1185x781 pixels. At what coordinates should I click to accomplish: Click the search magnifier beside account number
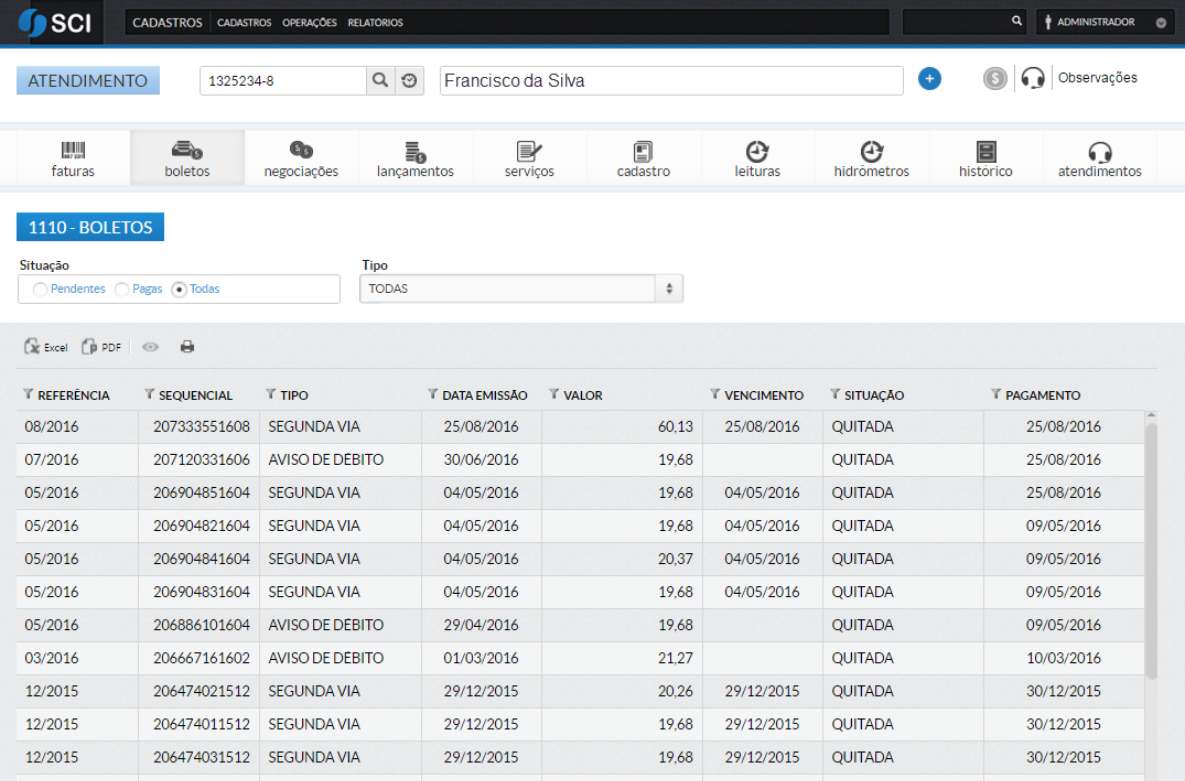pyautogui.click(x=380, y=81)
